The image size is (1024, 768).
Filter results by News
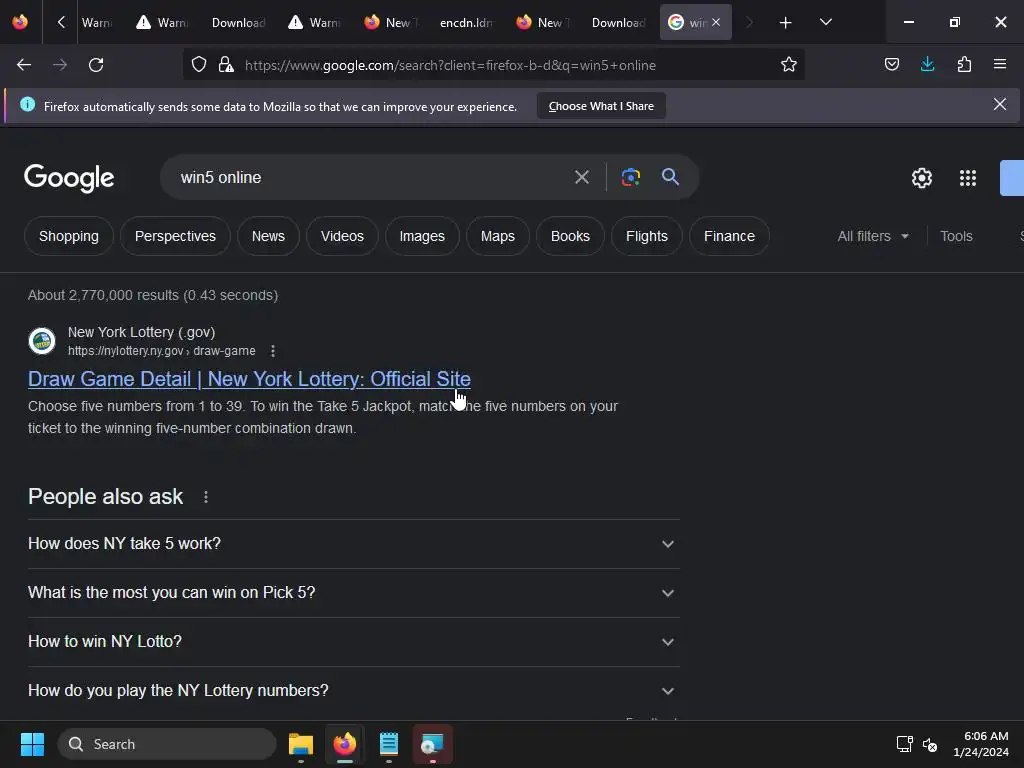(268, 236)
